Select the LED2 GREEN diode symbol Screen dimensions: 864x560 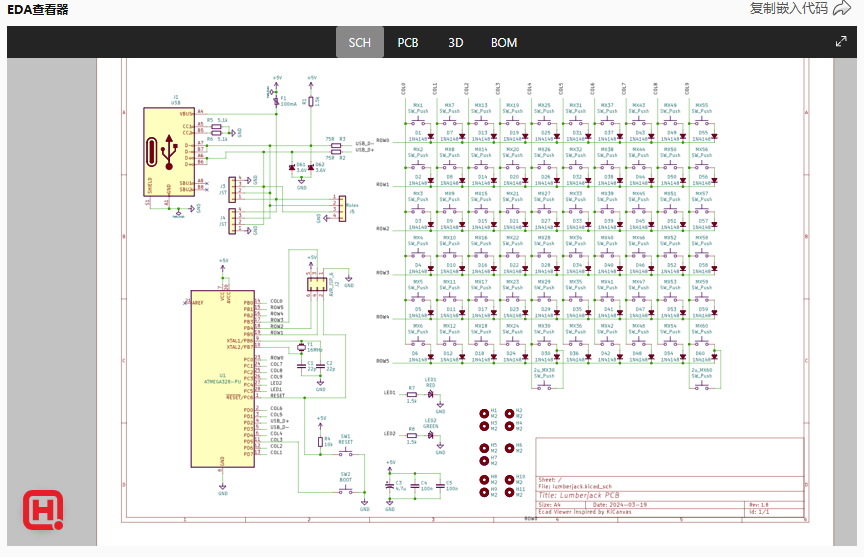click(x=431, y=434)
